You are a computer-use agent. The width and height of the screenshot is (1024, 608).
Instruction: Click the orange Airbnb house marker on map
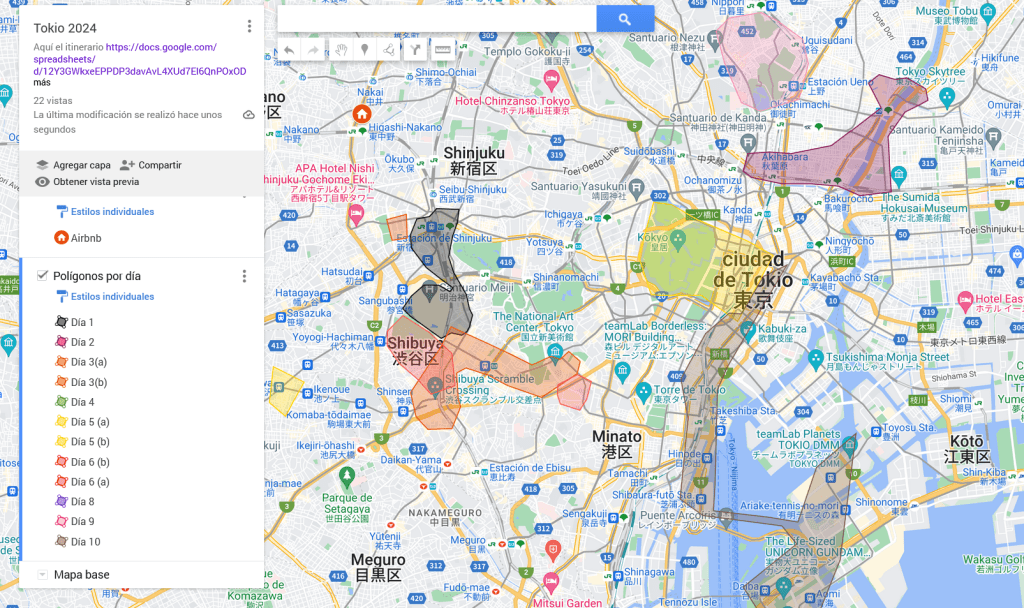361,114
